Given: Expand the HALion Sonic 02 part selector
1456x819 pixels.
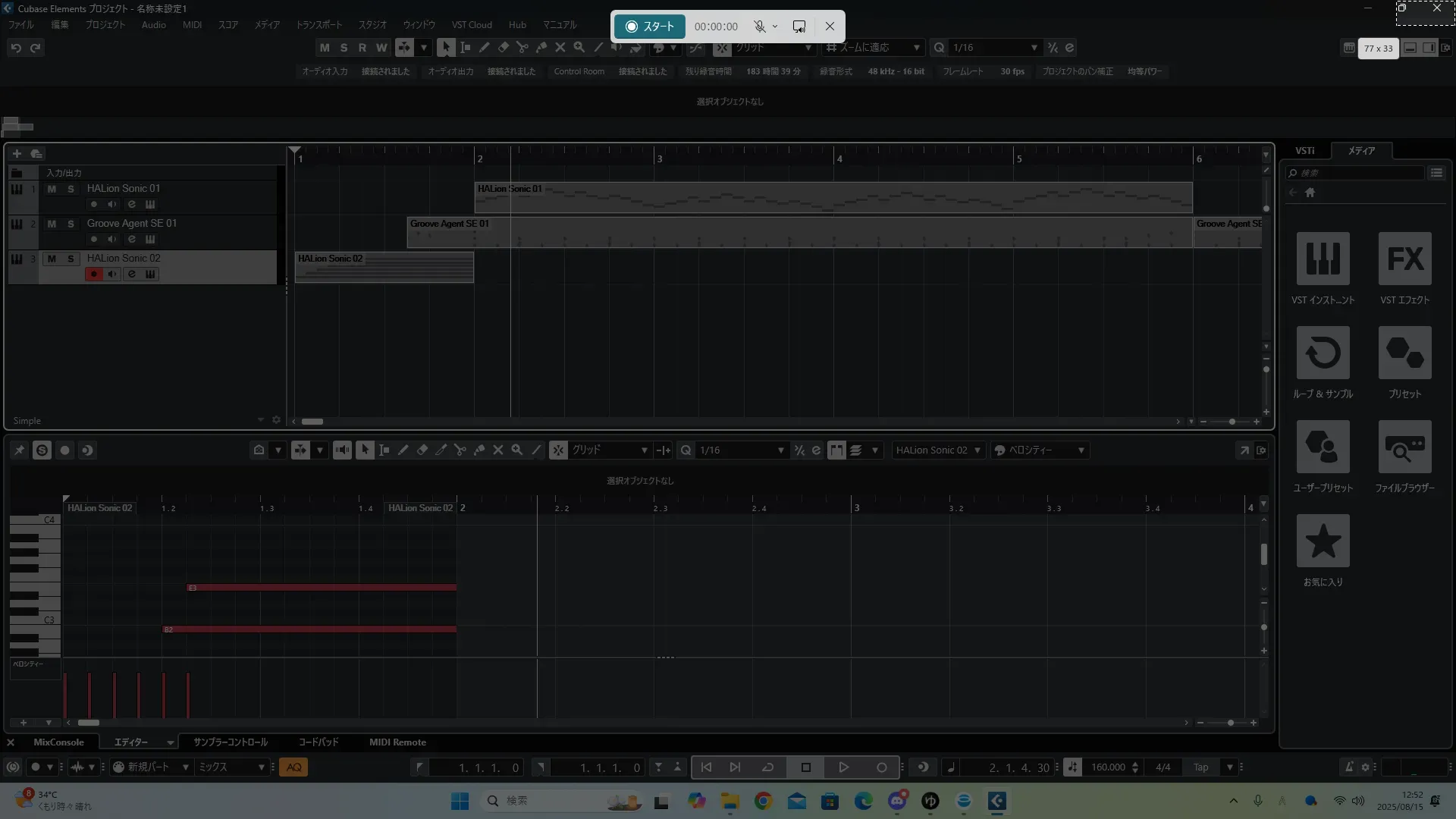Looking at the screenshot, I should coord(977,450).
